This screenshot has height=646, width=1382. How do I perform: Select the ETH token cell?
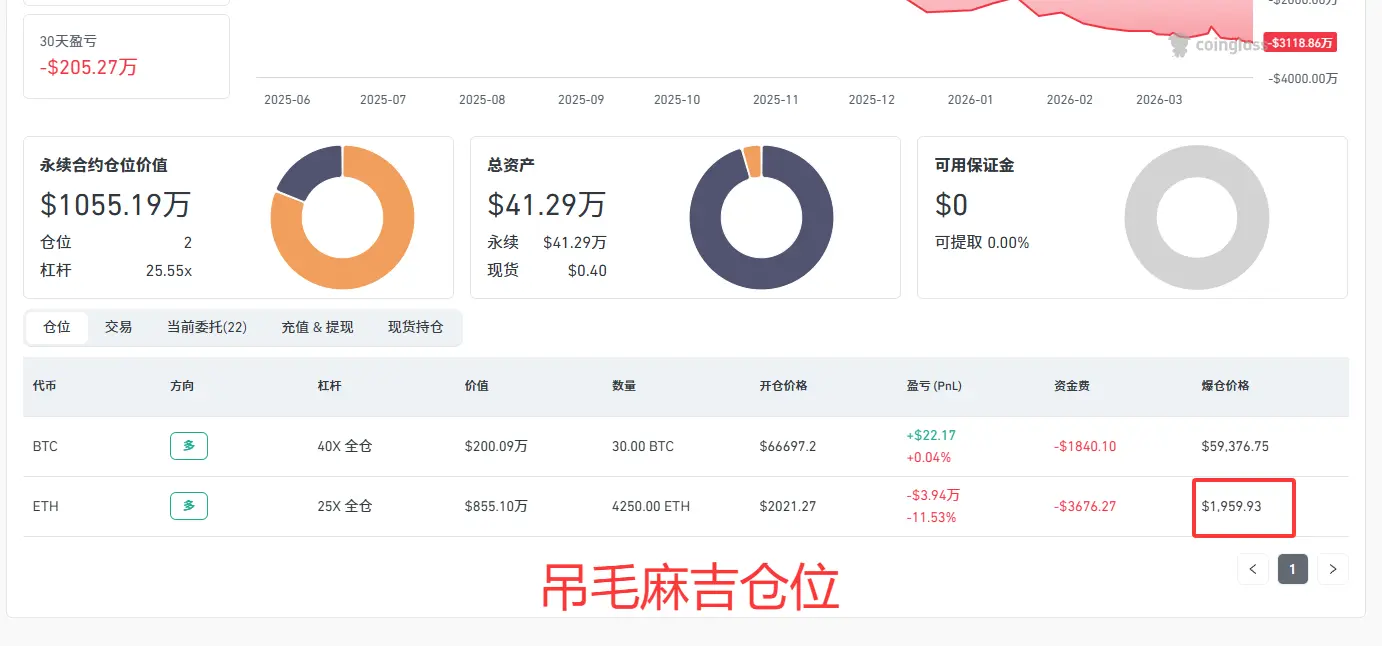tap(46, 506)
